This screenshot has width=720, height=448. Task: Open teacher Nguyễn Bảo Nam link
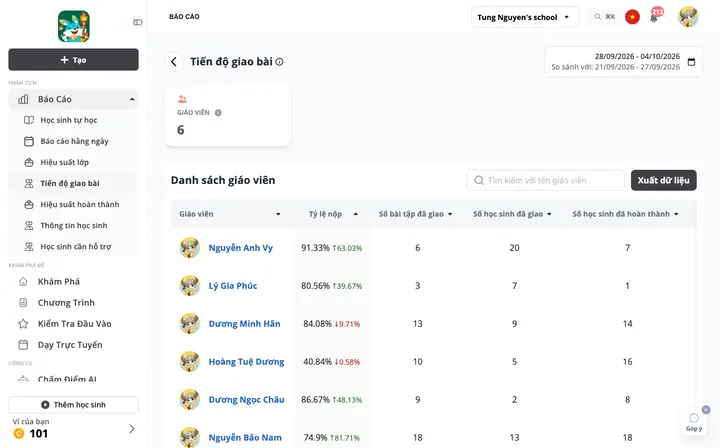coord(245,438)
